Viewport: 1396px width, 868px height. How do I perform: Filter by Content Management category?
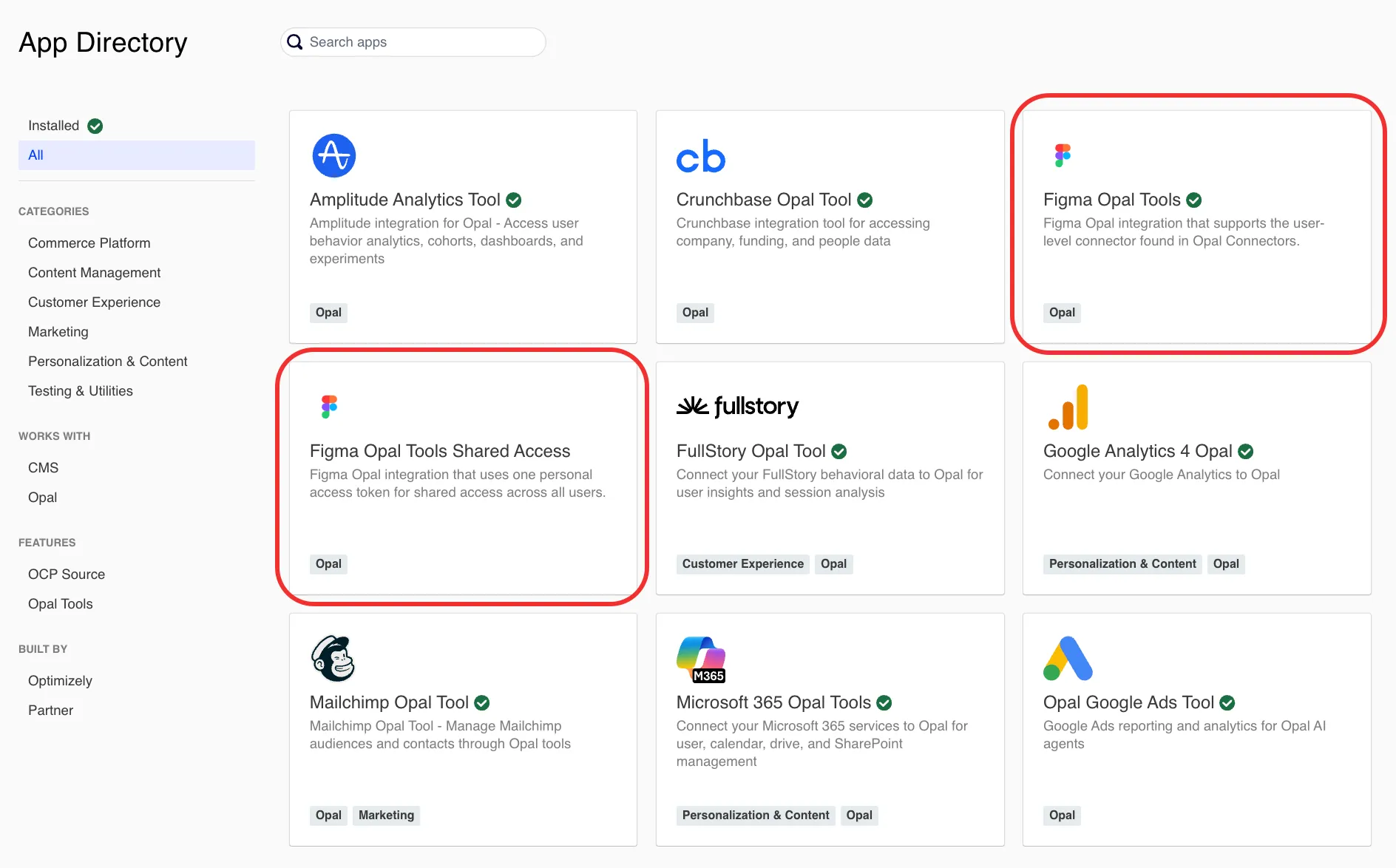tap(95, 273)
